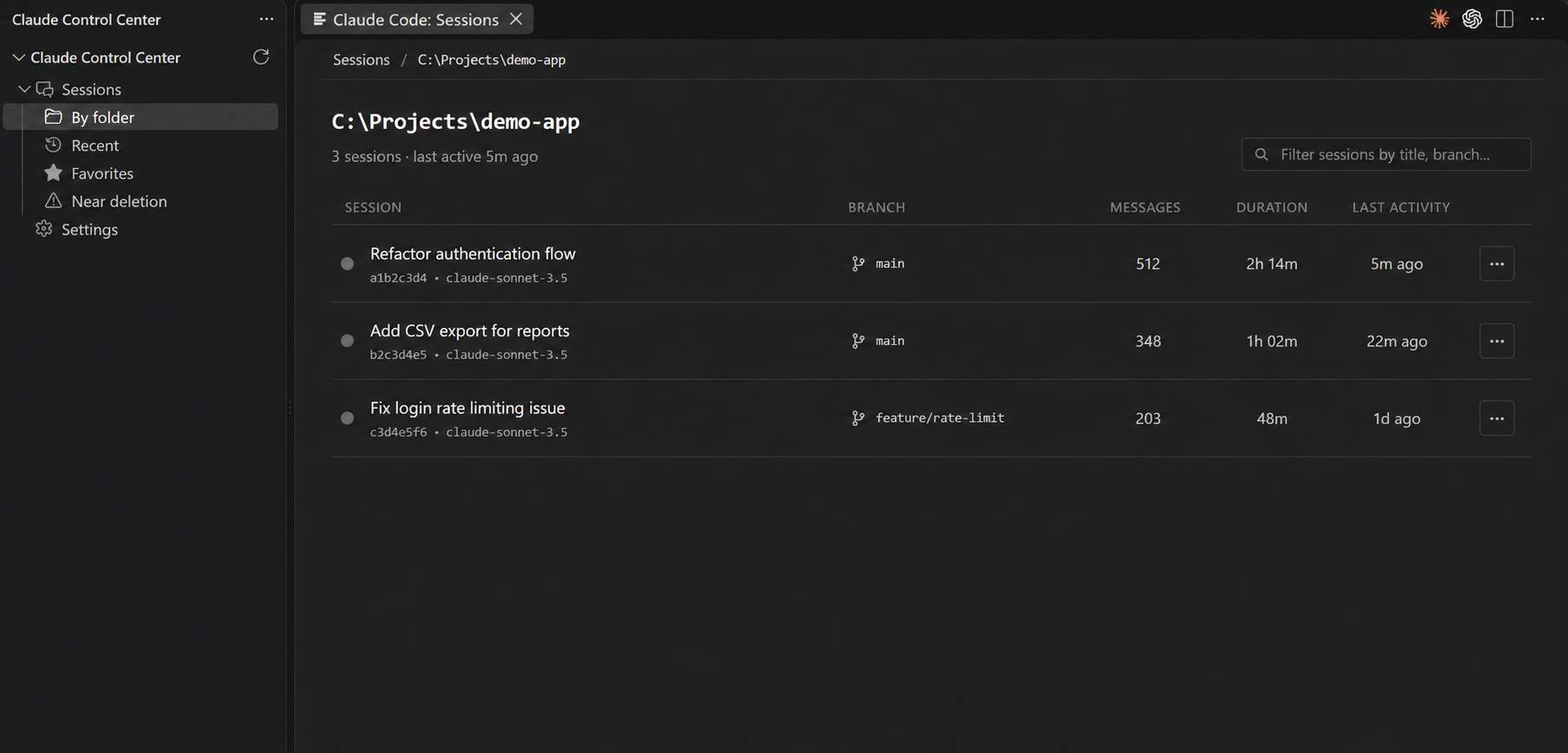Click the ChatGPT knot icon in title bar
The image size is (1568, 753).
pyautogui.click(x=1472, y=19)
